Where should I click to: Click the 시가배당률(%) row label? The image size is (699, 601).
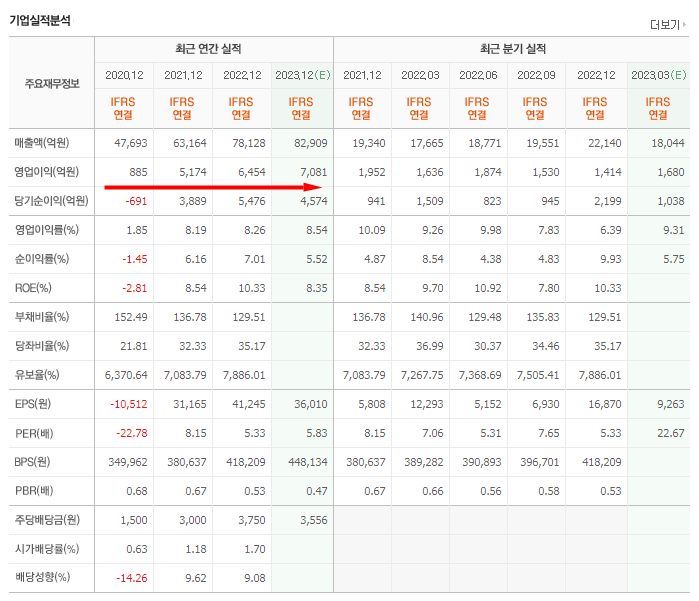click(x=47, y=549)
